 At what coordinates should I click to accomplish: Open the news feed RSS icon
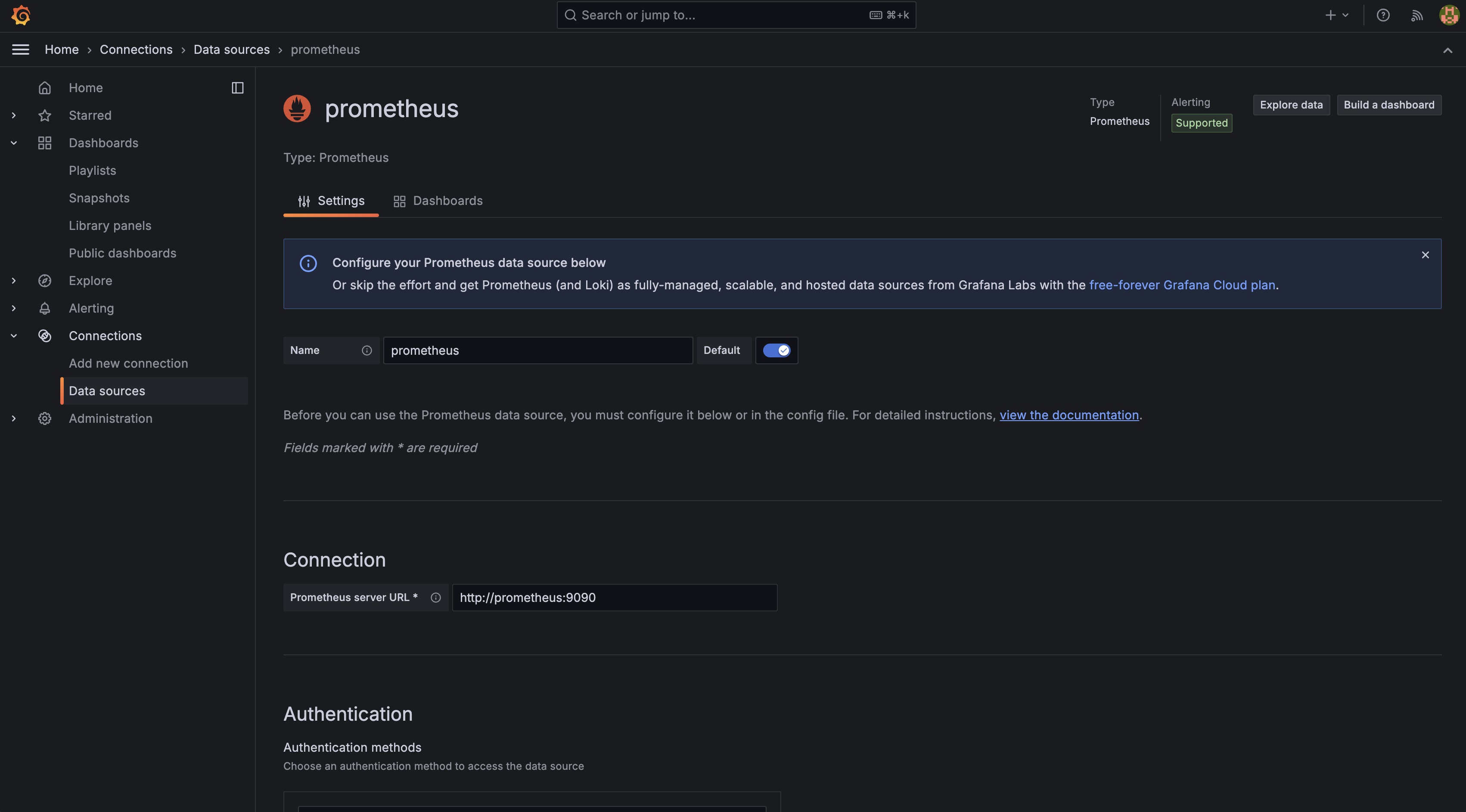pyautogui.click(x=1416, y=15)
